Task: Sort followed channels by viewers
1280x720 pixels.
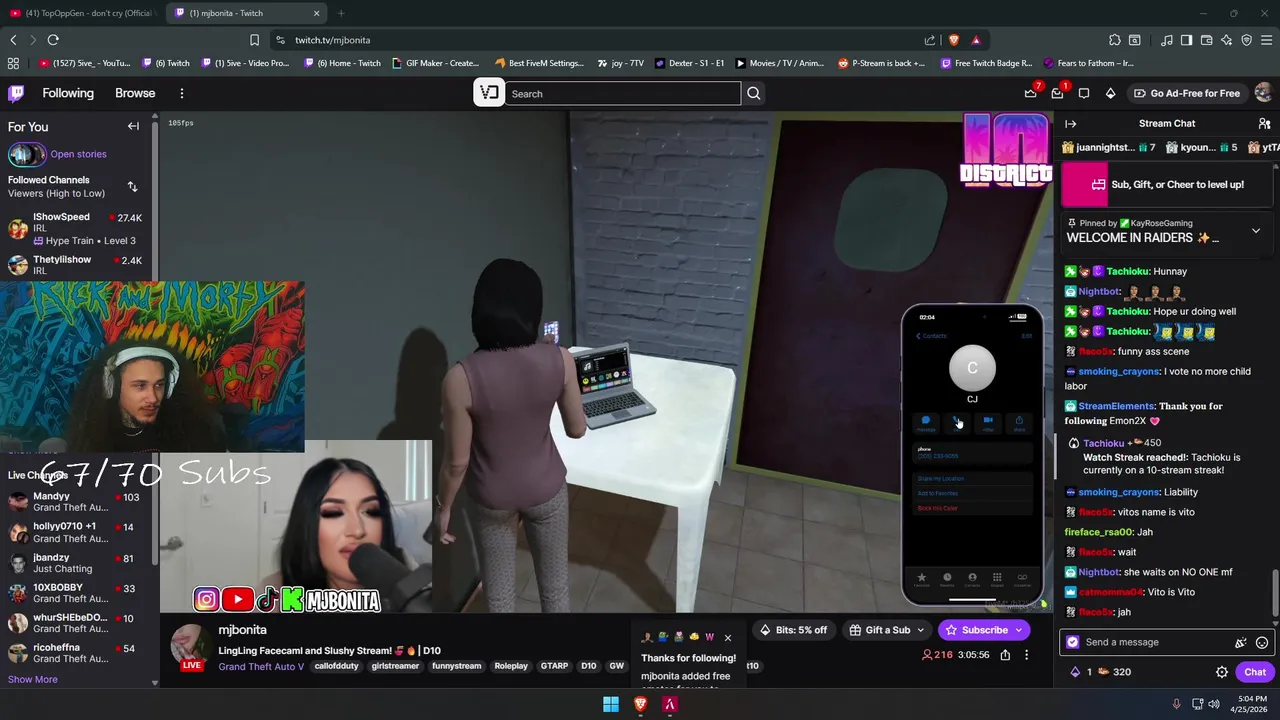Action: (132, 187)
